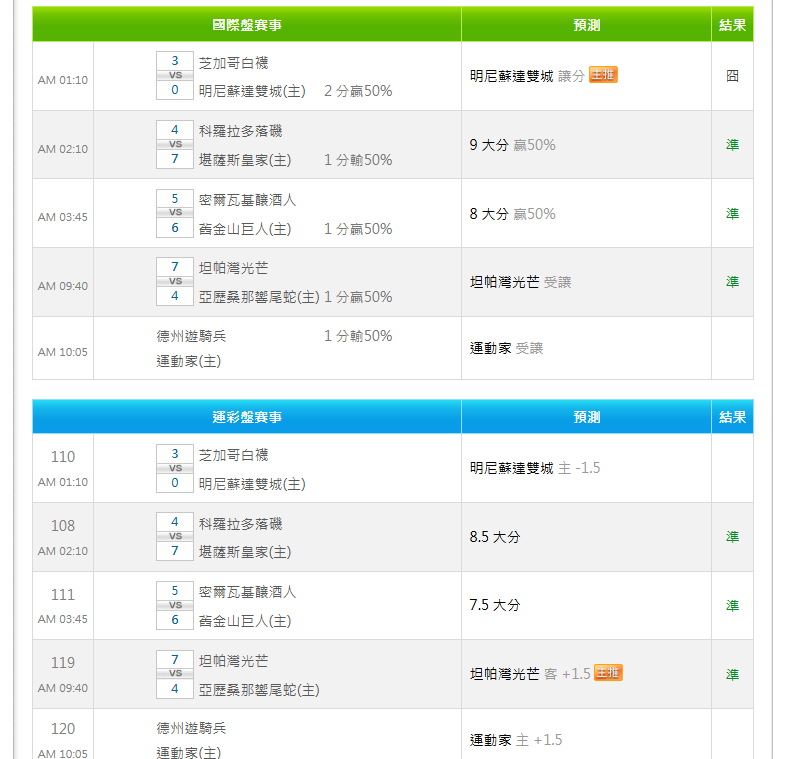Select 科羅拉多落磯 in the 國際盤賽事 table
Image resolution: width=790 pixels, height=759 pixels.
click(x=240, y=132)
